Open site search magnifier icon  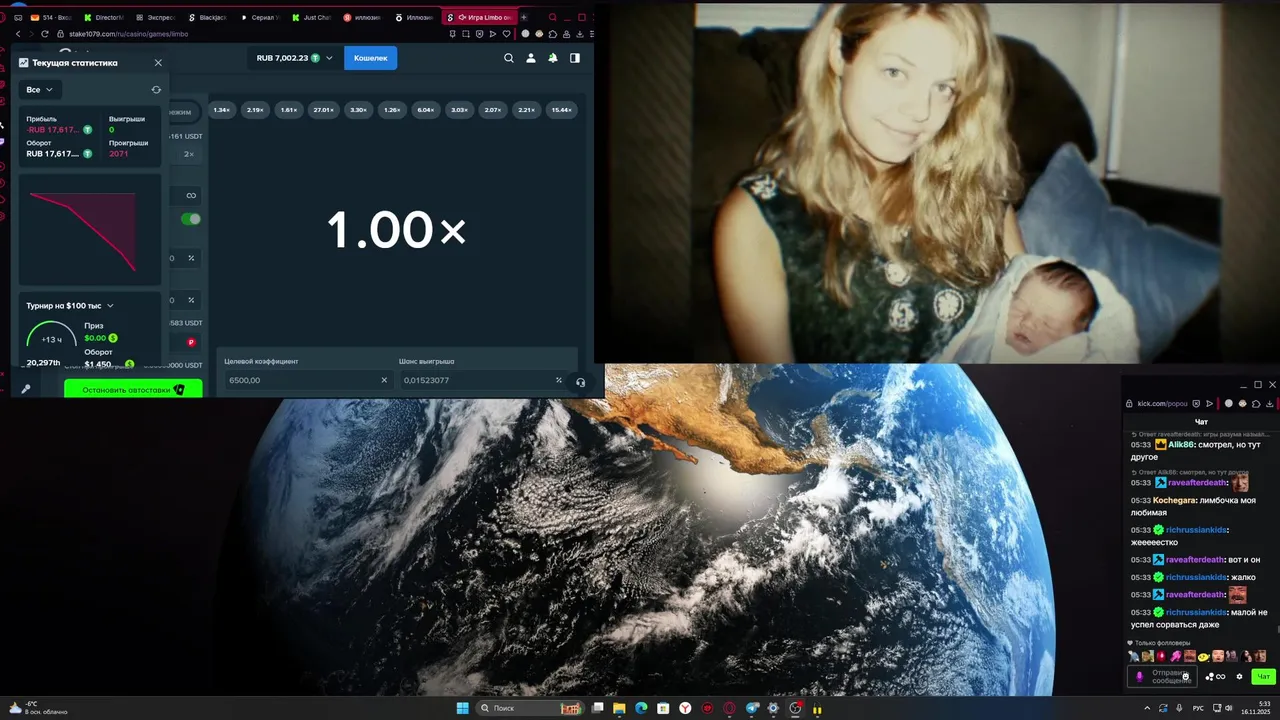point(508,58)
